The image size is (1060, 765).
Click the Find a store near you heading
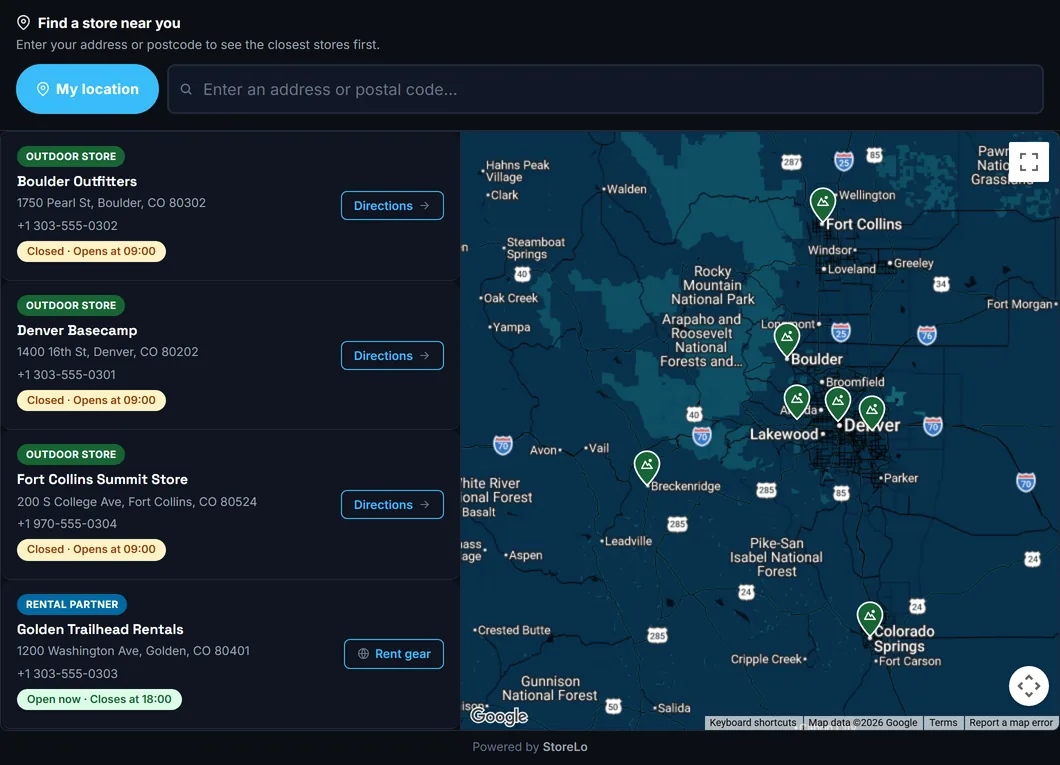point(109,23)
